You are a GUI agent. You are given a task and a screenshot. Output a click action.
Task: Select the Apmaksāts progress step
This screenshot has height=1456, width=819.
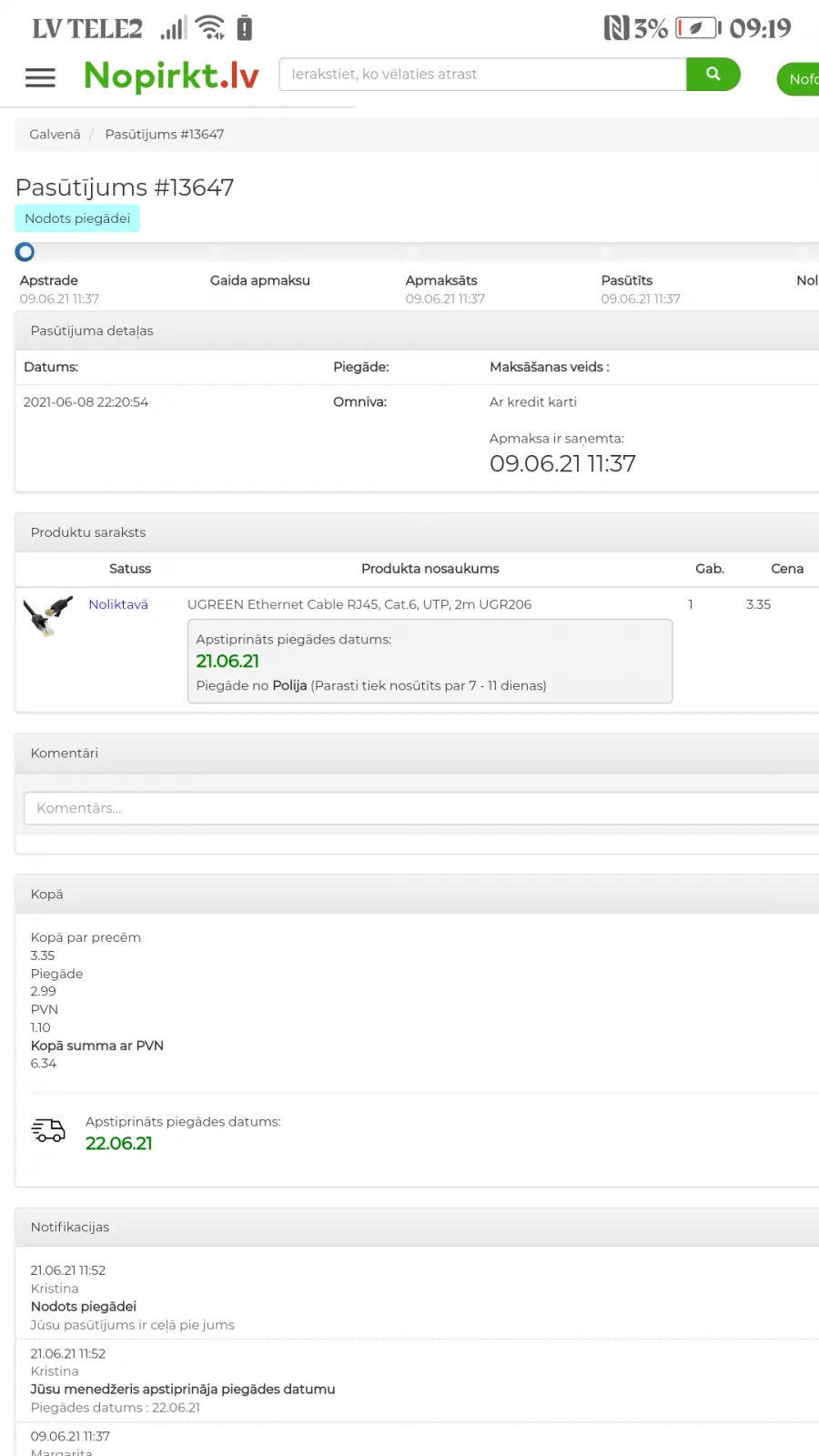tap(441, 280)
